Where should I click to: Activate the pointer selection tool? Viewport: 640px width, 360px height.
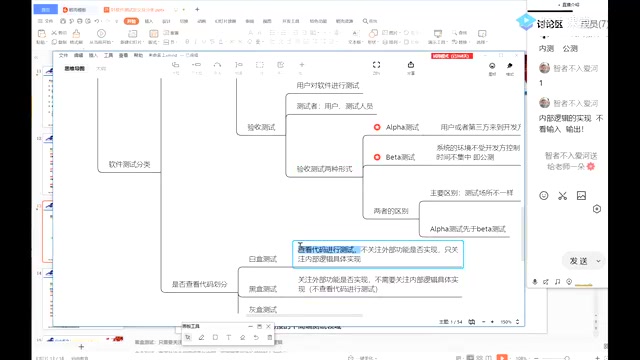(188, 338)
